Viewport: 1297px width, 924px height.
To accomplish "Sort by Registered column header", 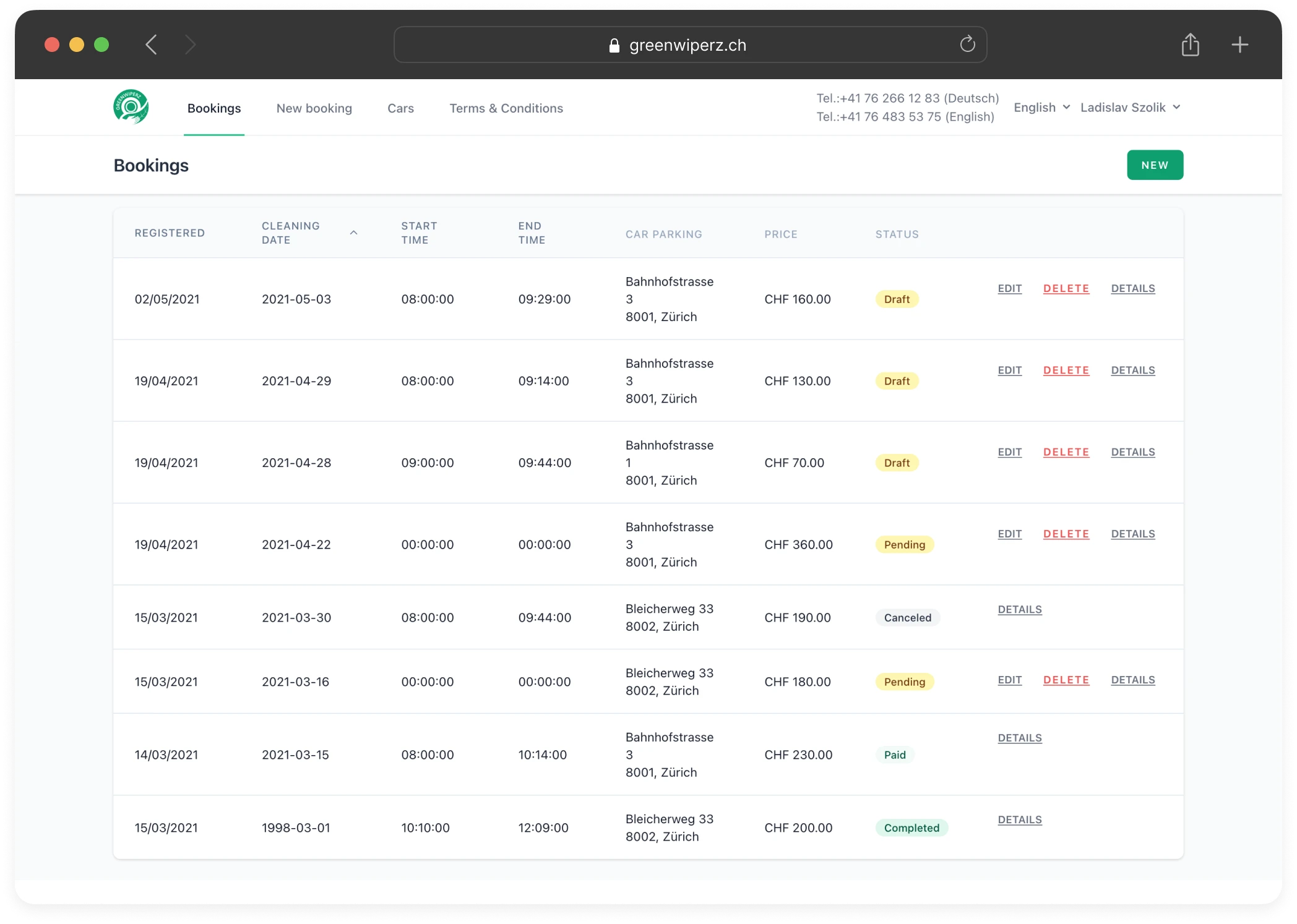I will pyautogui.click(x=170, y=233).
